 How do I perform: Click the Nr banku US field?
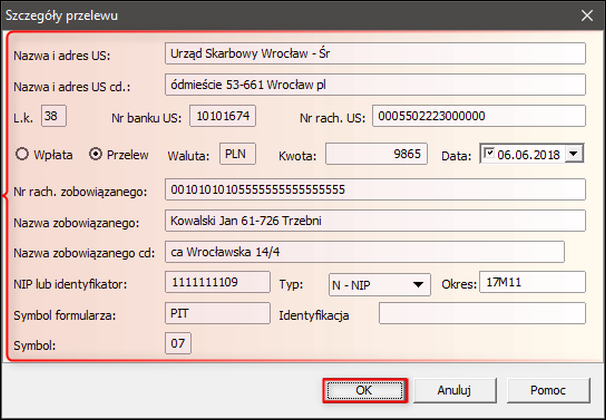click(223, 116)
